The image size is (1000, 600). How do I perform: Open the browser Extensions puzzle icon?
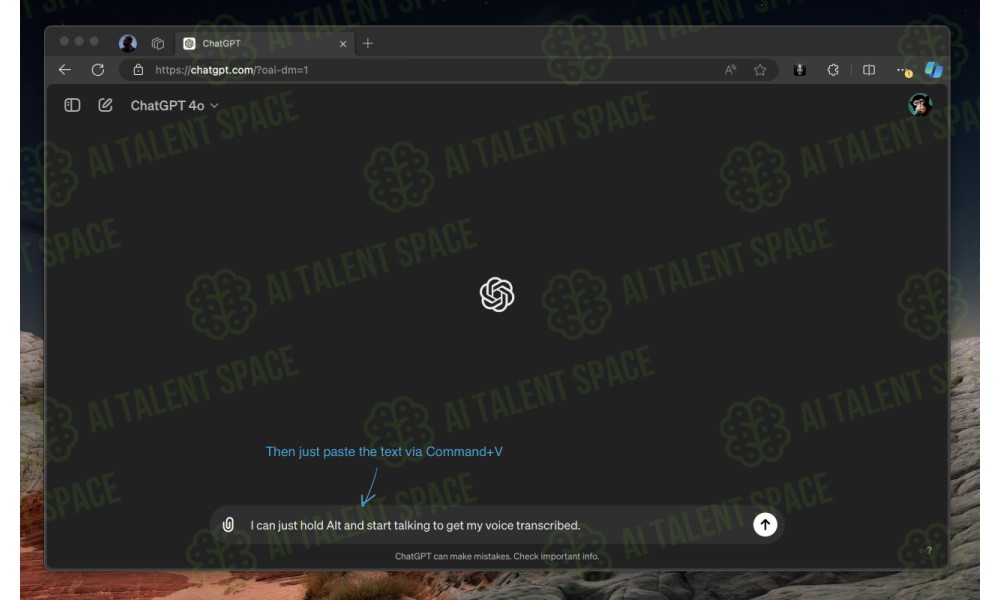[x=833, y=70]
